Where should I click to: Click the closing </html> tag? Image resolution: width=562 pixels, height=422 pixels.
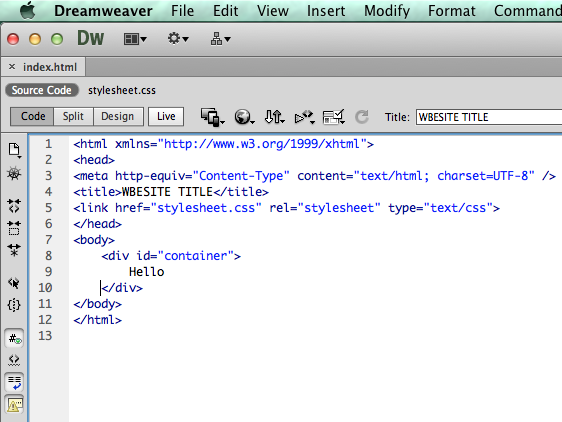[x=98, y=320]
